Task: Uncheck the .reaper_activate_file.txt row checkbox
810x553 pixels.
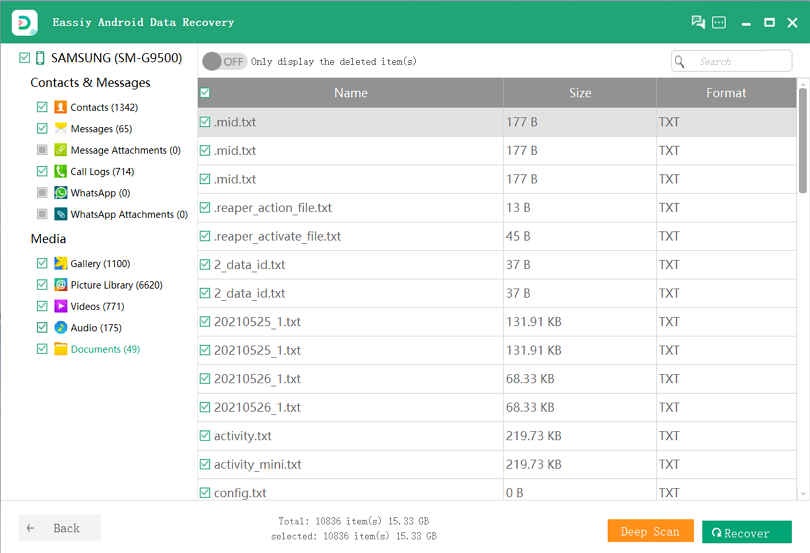Action: click(x=205, y=236)
